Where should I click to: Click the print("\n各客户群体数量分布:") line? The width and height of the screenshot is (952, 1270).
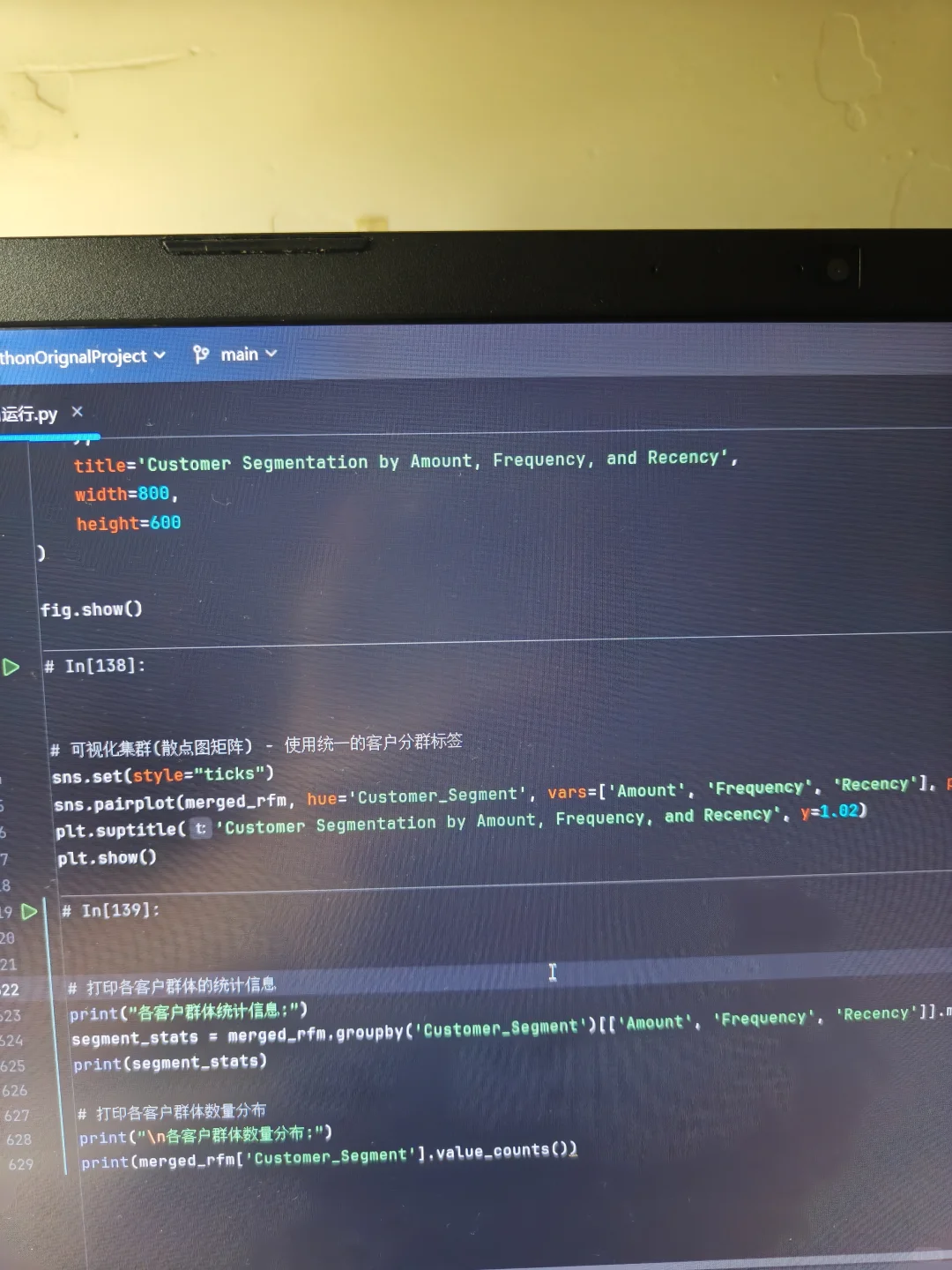(205, 1136)
